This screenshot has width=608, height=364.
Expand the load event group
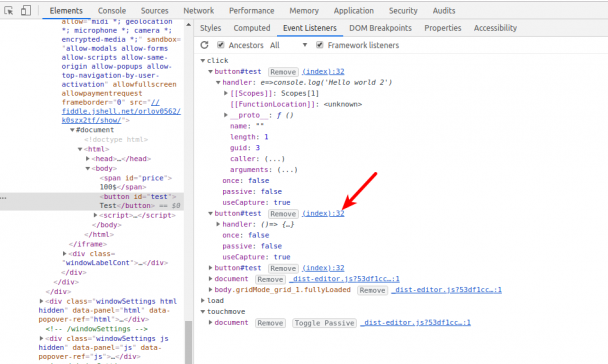(x=203, y=300)
